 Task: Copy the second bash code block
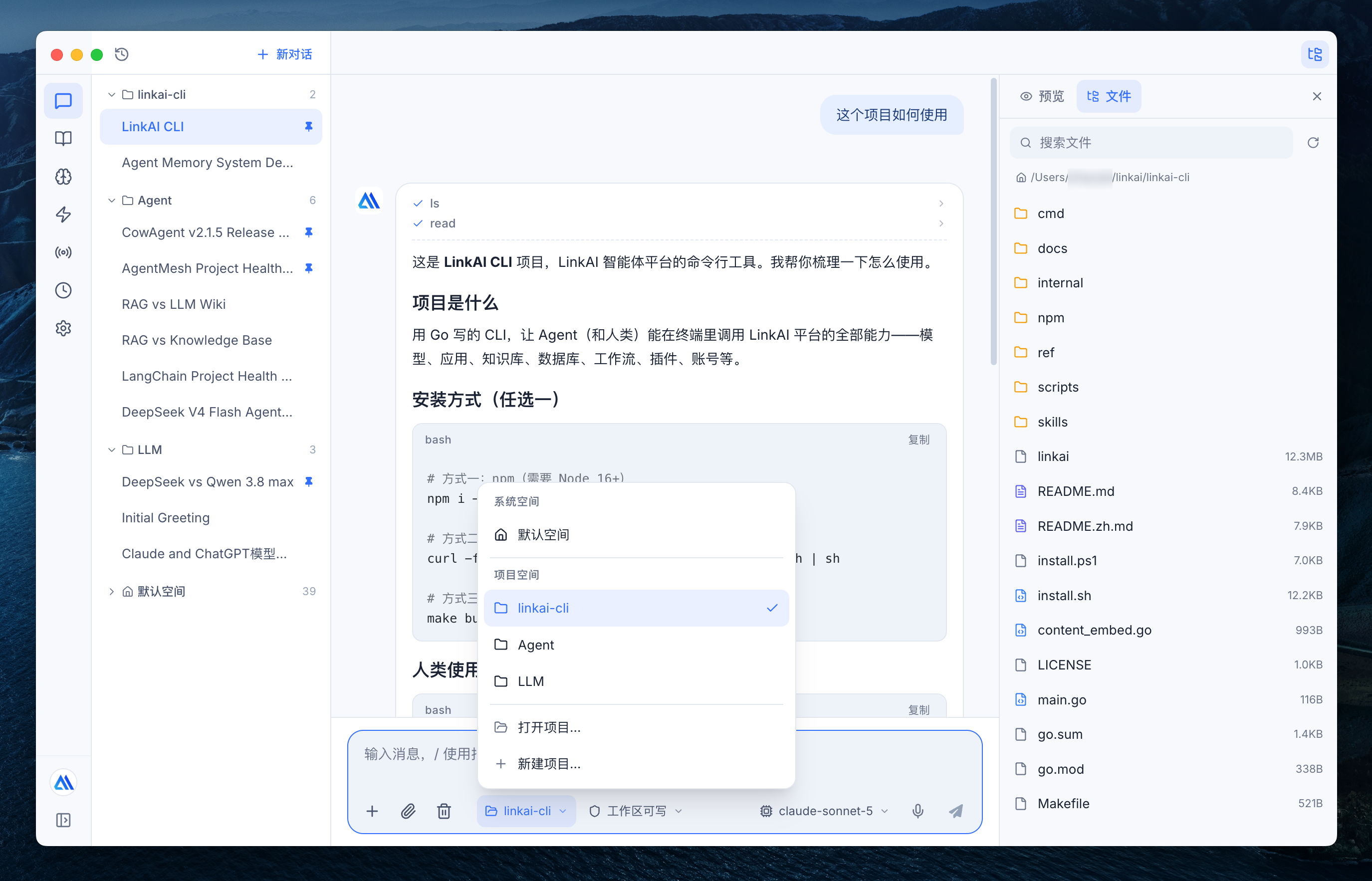(919, 710)
